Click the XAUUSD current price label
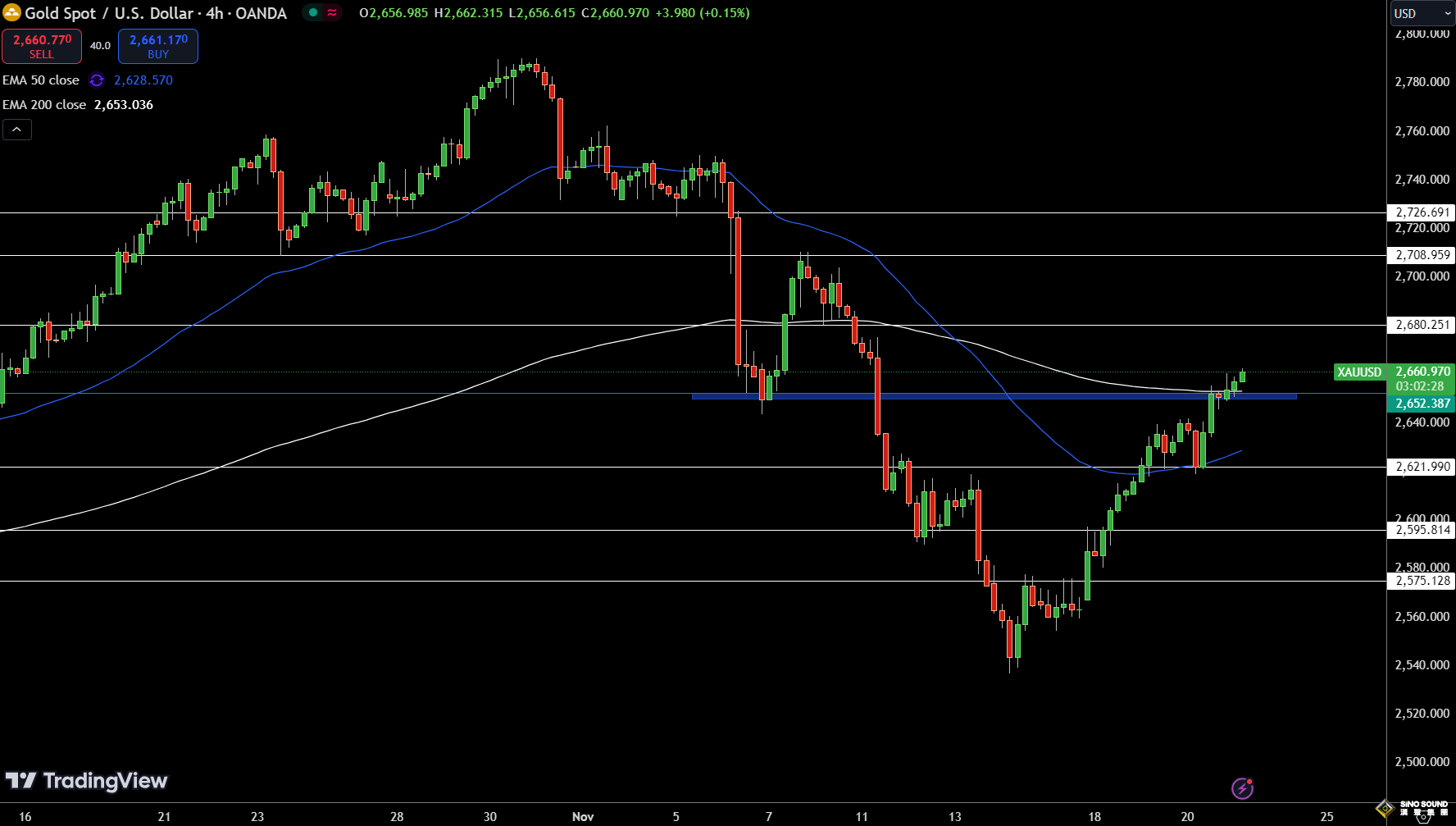The height and width of the screenshot is (826, 1456). (1359, 372)
